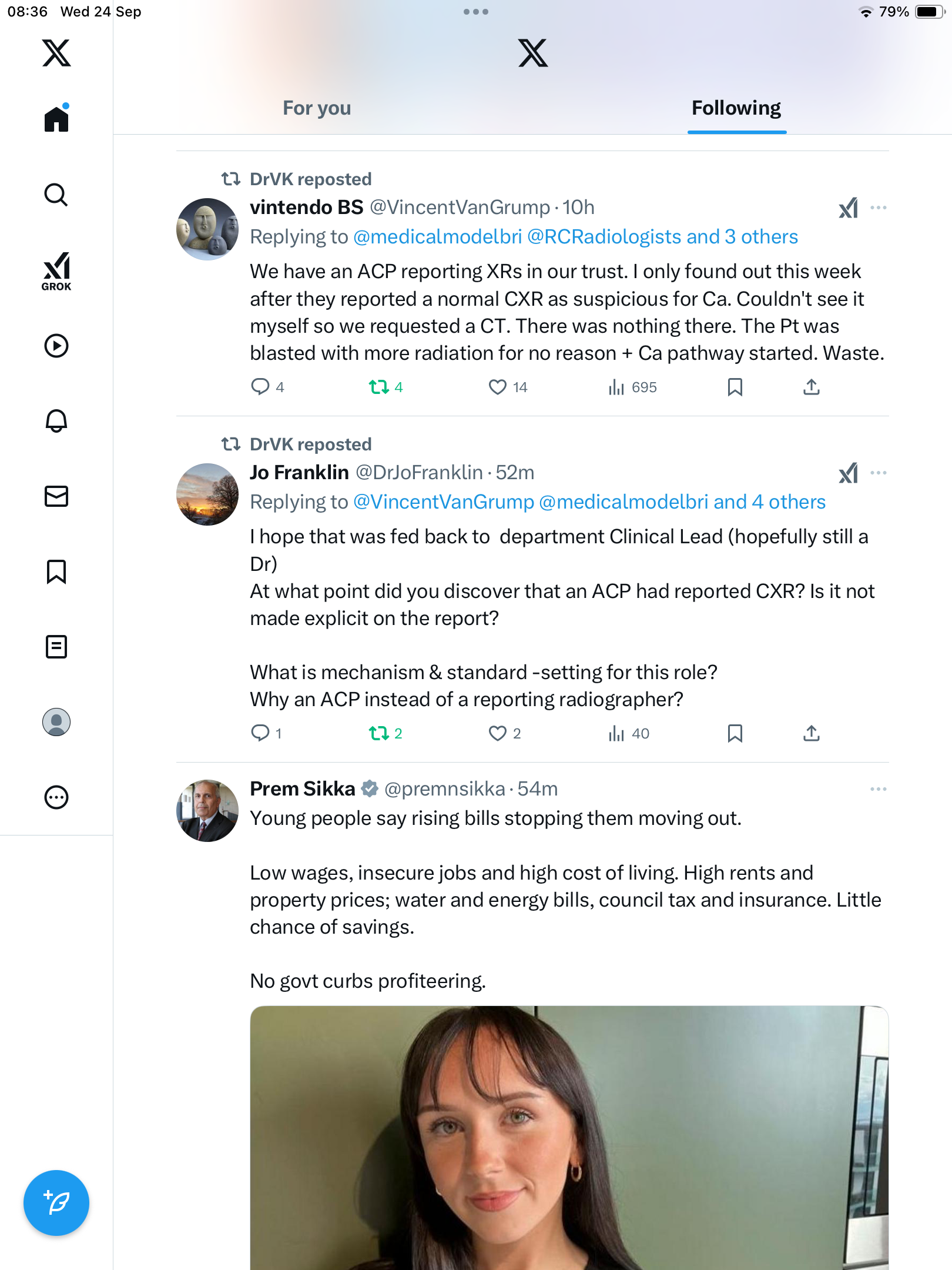Screen dimensions: 952x1270
Task: Share the vintendo BS post
Action: (x=812, y=387)
